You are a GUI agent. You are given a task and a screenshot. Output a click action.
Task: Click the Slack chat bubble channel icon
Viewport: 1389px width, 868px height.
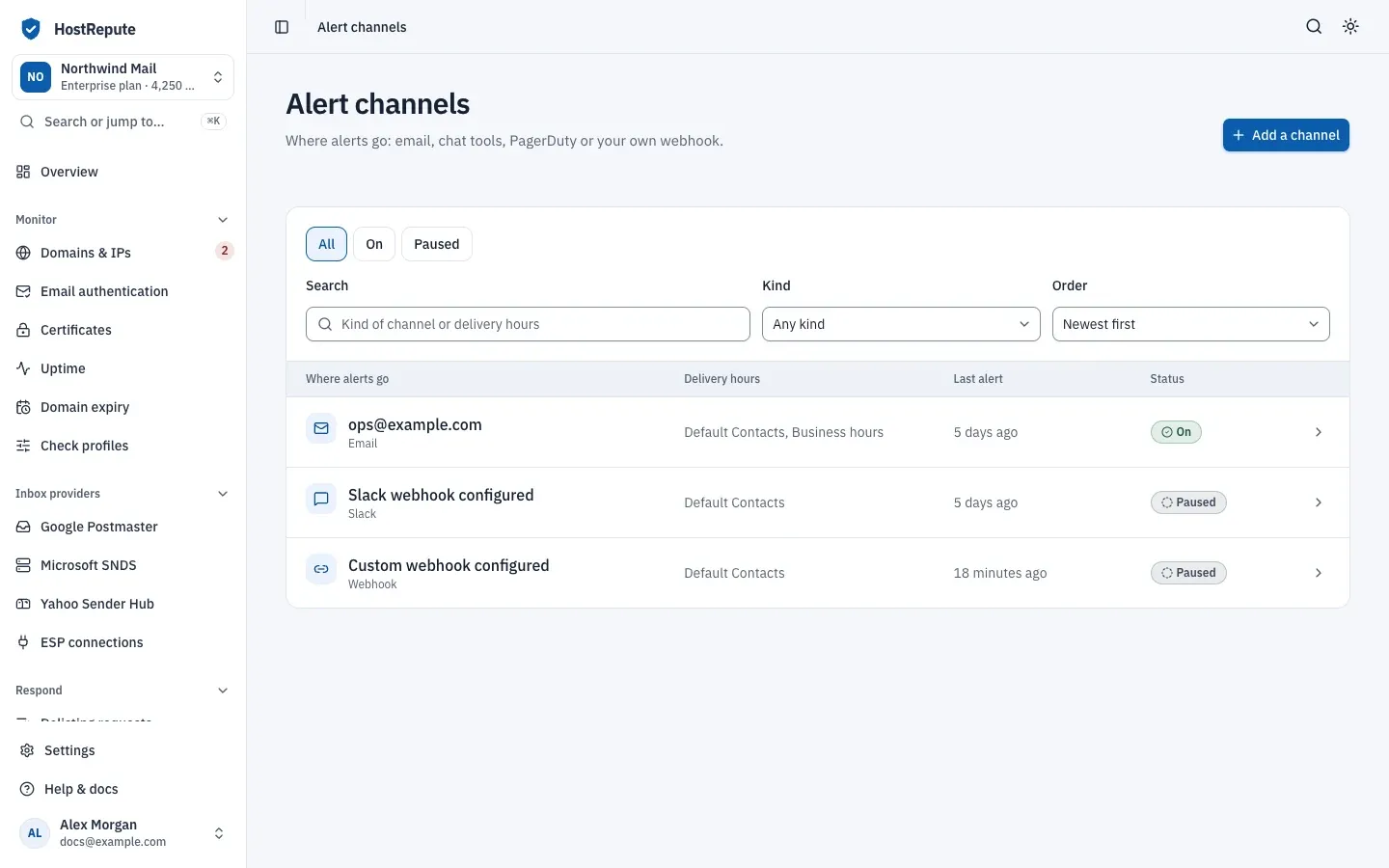[321, 499]
